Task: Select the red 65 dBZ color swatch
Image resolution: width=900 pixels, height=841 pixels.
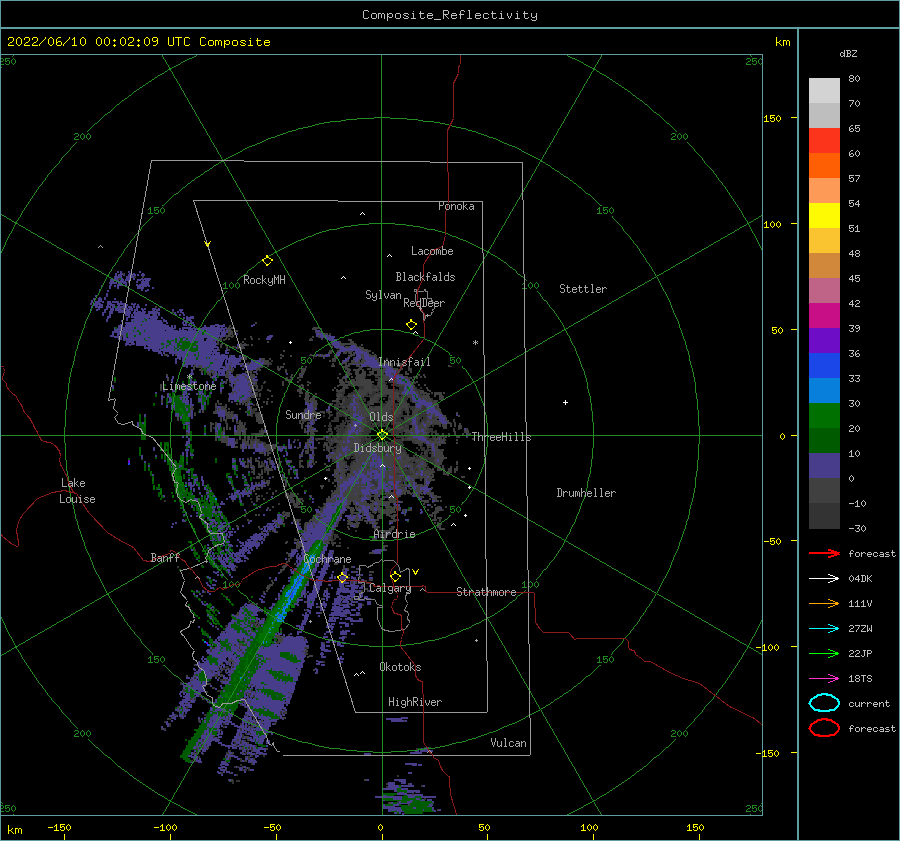Action: [824, 141]
